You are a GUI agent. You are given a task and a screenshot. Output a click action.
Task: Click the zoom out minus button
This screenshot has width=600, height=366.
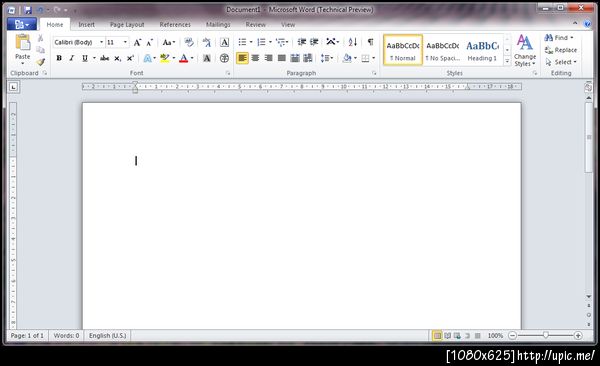click(512, 336)
